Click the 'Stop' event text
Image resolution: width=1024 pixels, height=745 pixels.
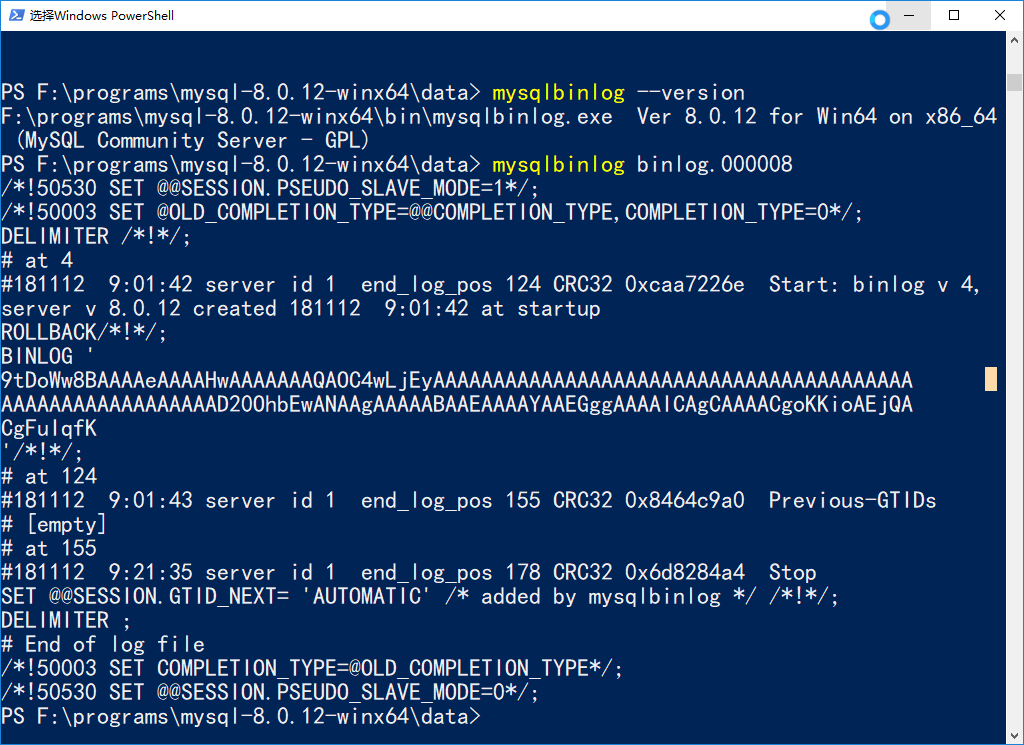click(x=792, y=572)
